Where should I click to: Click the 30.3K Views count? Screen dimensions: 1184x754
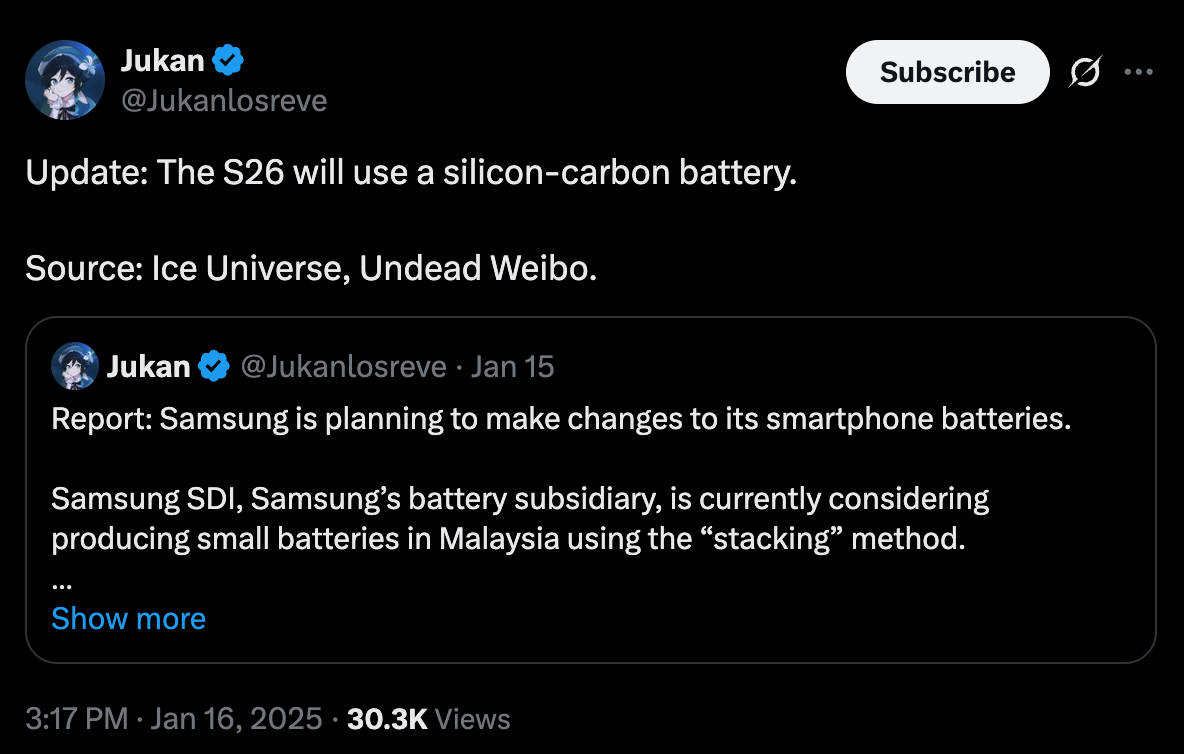pos(428,718)
